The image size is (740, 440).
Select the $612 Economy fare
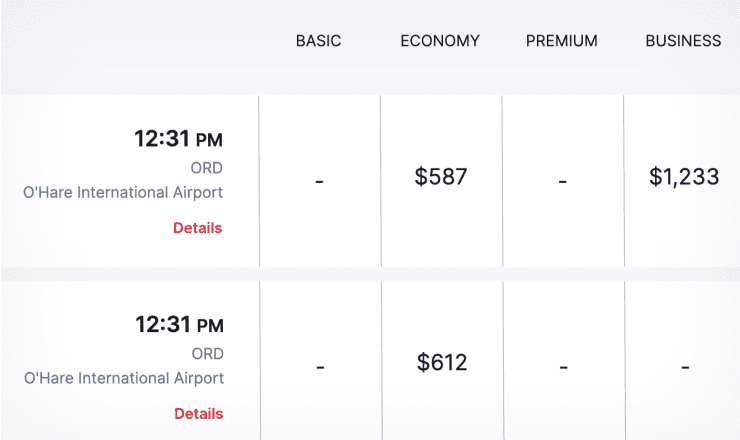442,362
